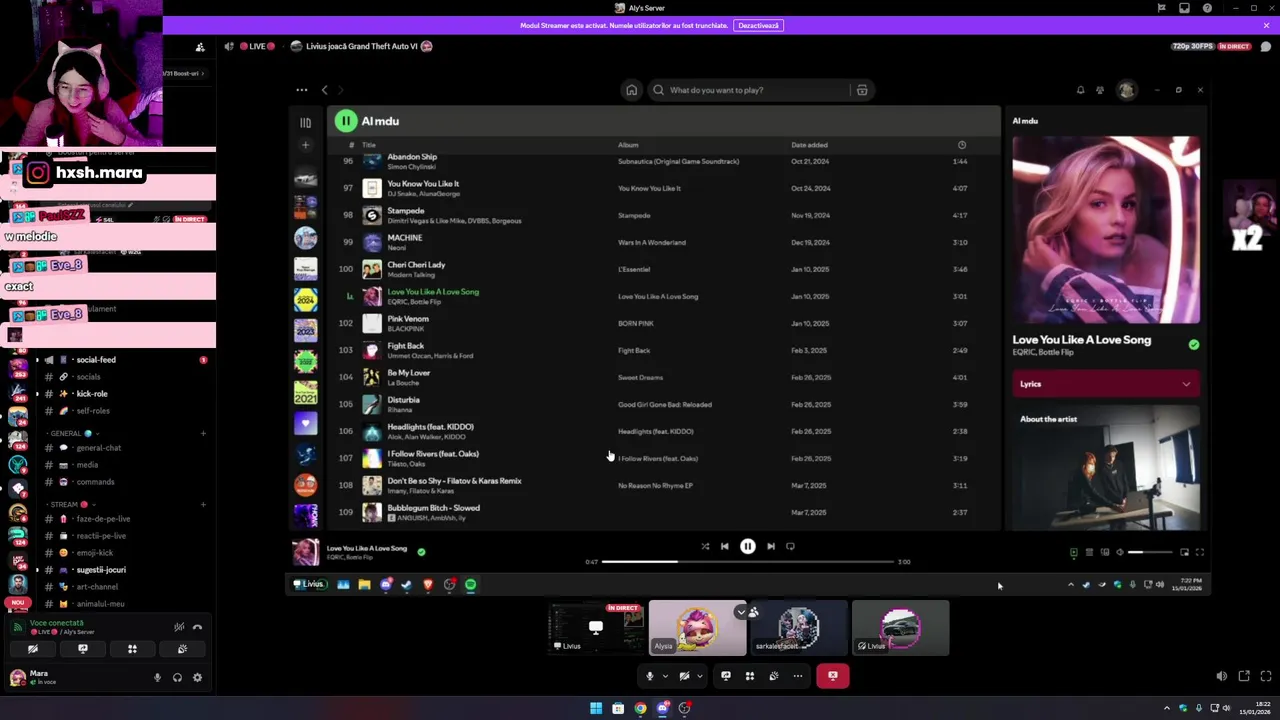Open Spotify notifications bell
This screenshot has height=720, width=1280.
click(1080, 90)
